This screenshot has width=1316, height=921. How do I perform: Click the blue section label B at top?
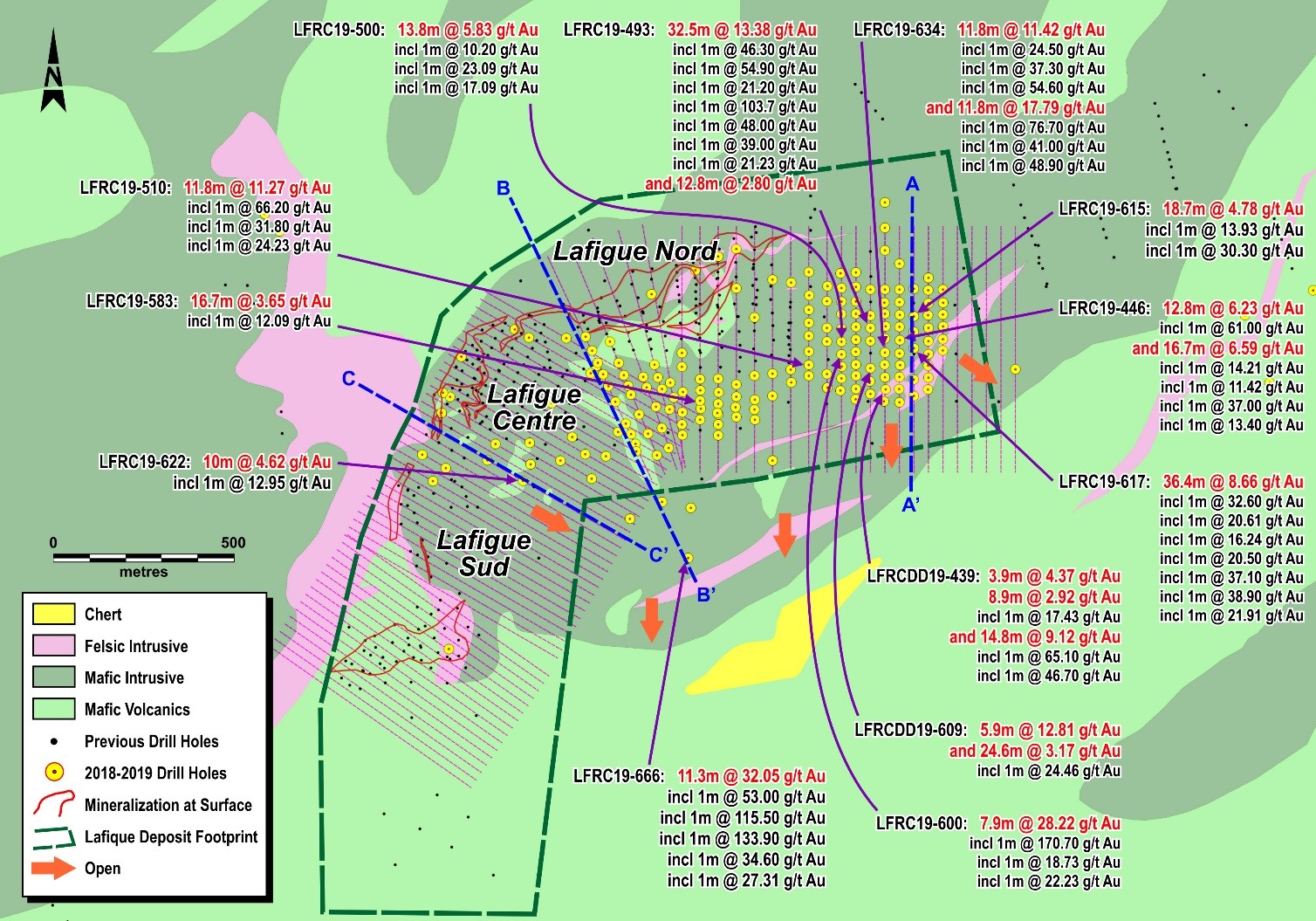tap(504, 189)
